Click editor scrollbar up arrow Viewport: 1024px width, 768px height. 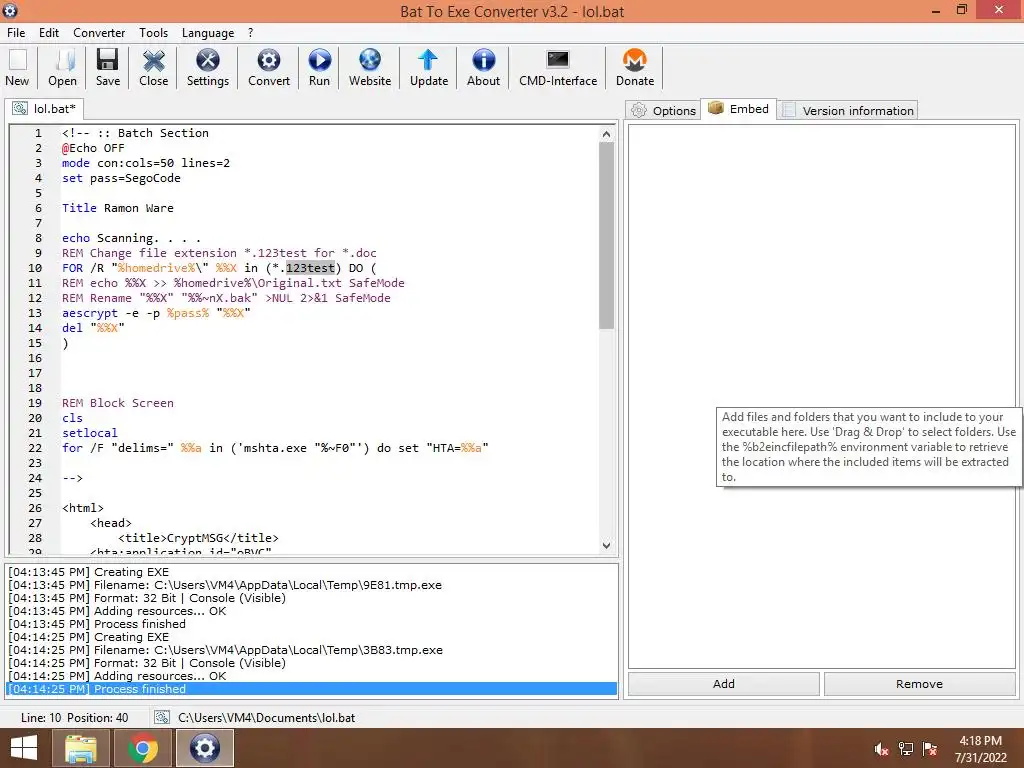coord(607,134)
